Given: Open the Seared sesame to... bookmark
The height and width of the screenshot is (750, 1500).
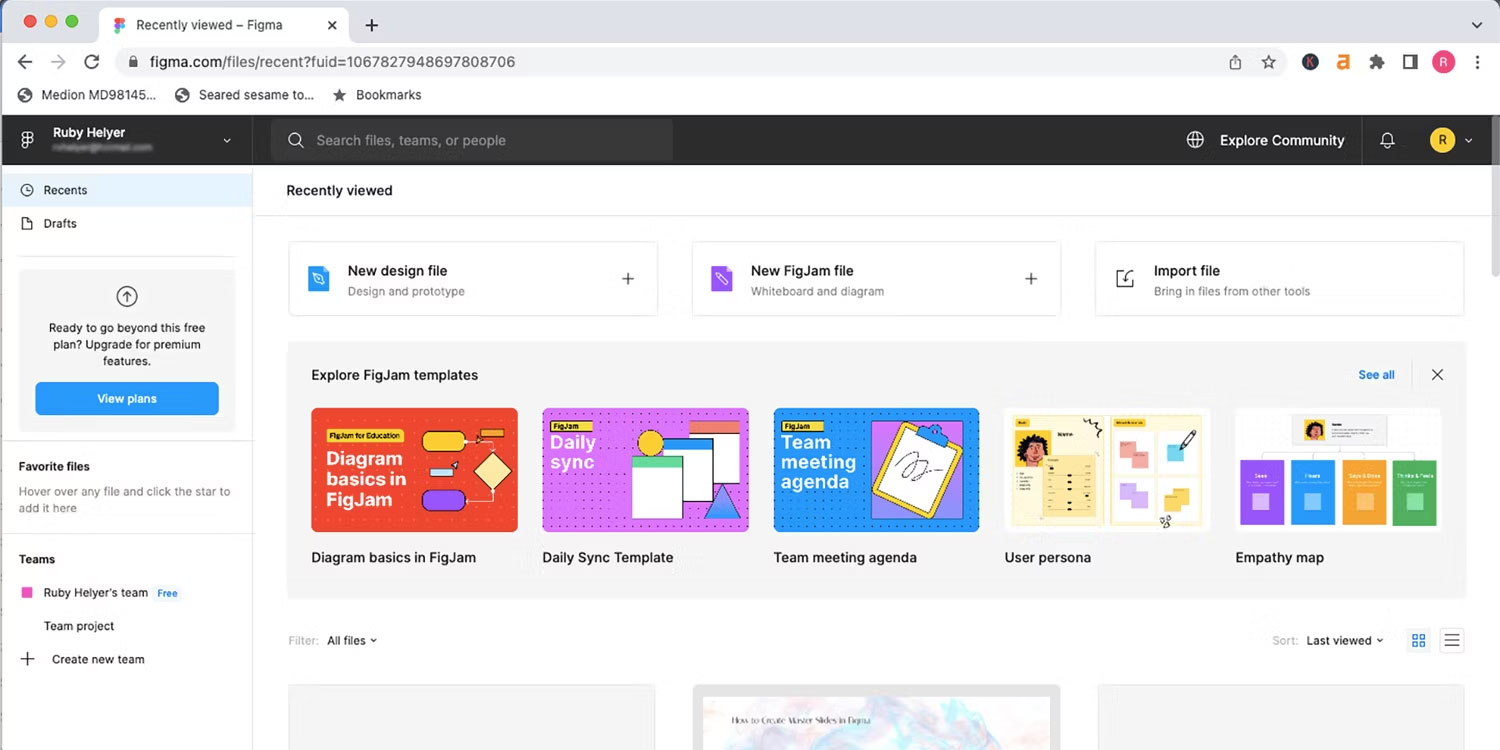Looking at the screenshot, I should click(245, 95).
